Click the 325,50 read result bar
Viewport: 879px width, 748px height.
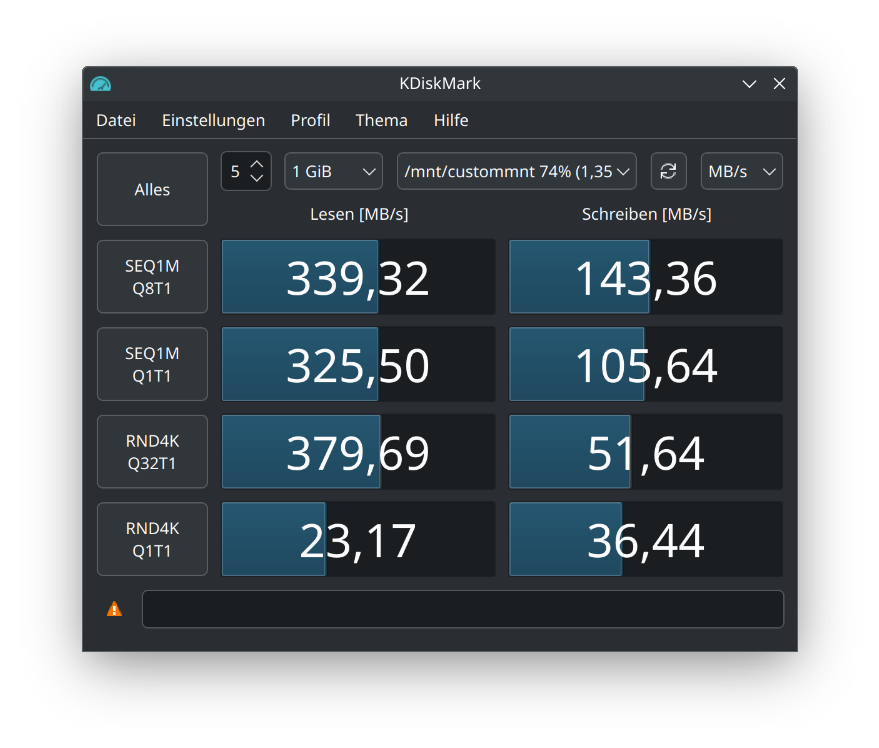359,364
